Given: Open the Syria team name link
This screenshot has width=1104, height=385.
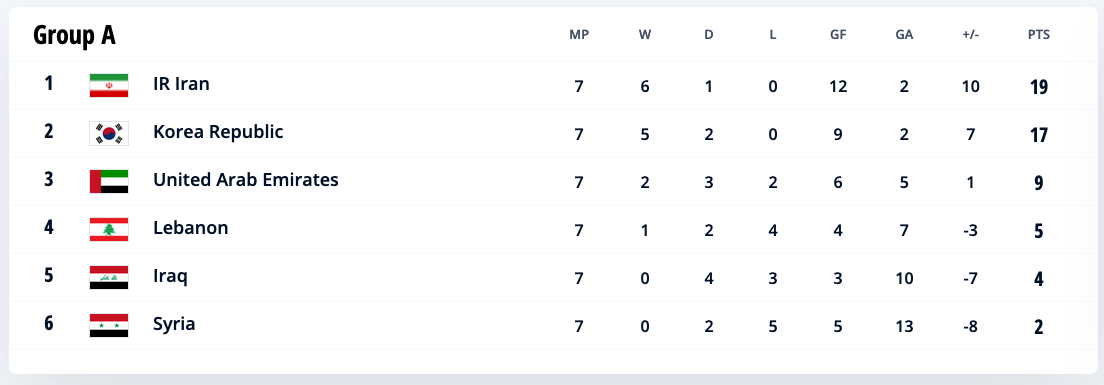Looking at the screenshot, I should pos(174,324).
